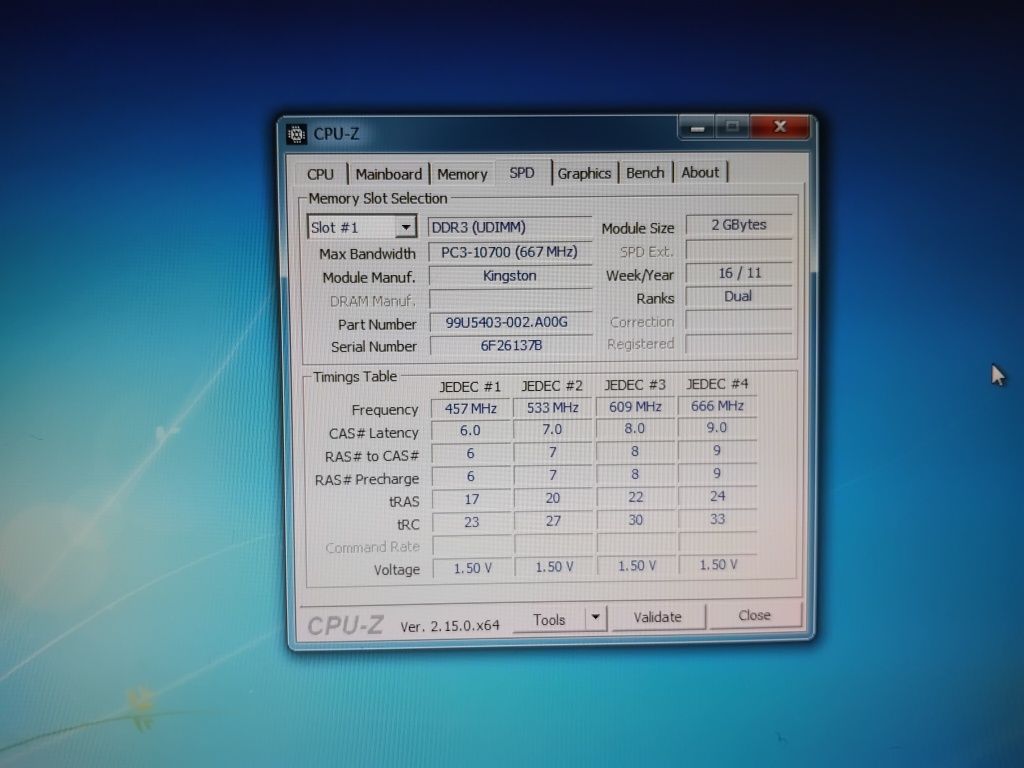Expand the Slot #1 dropdown arrow
The image size is (1024, 768).
[x=406, y=227]
